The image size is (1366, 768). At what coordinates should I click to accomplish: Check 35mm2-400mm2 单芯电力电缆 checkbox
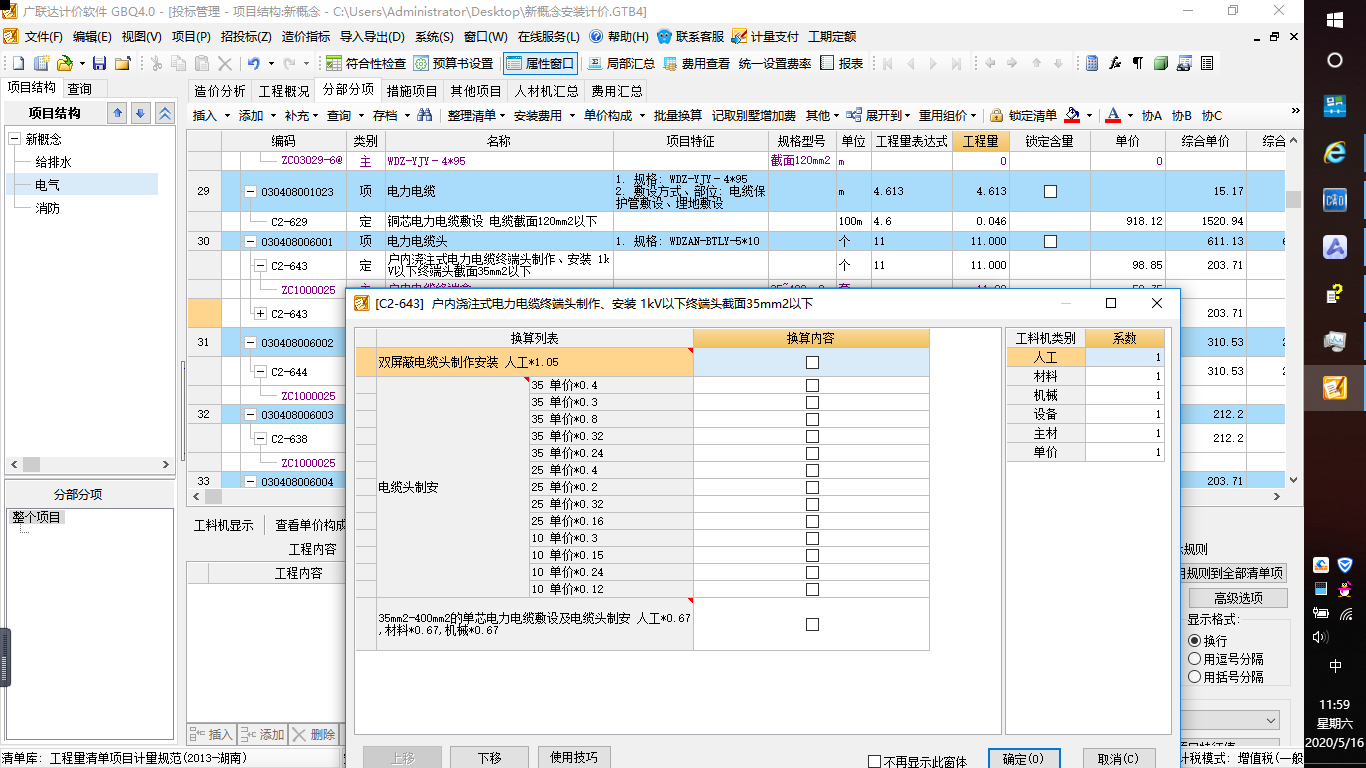coord(812,624)
